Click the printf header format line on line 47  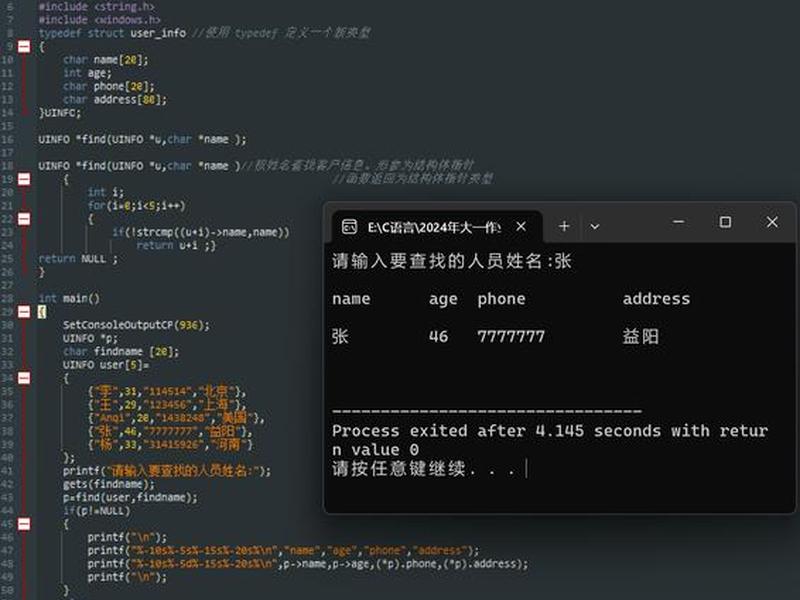(x=283, y=551)
